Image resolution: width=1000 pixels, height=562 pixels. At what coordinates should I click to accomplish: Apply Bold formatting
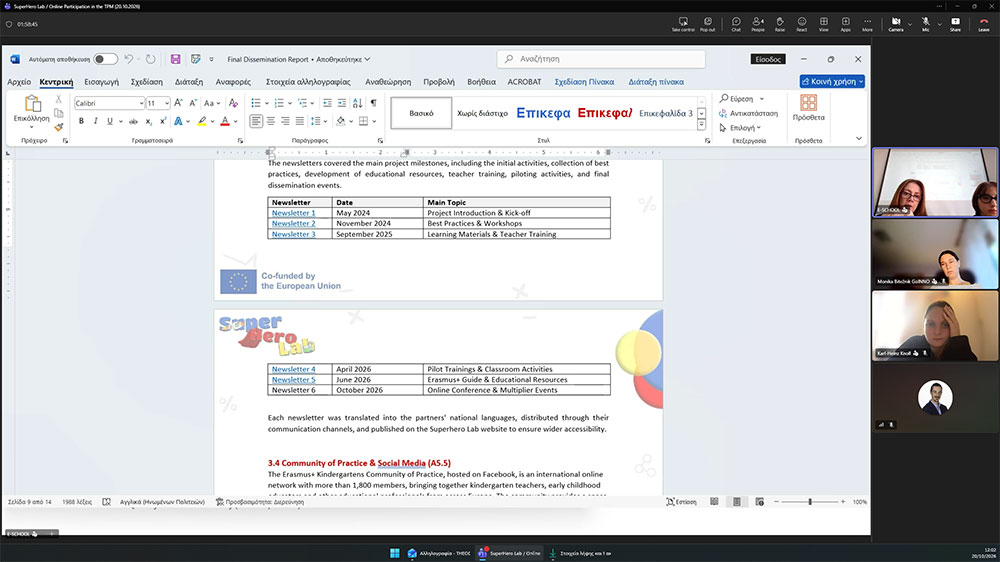pos(81,121)
